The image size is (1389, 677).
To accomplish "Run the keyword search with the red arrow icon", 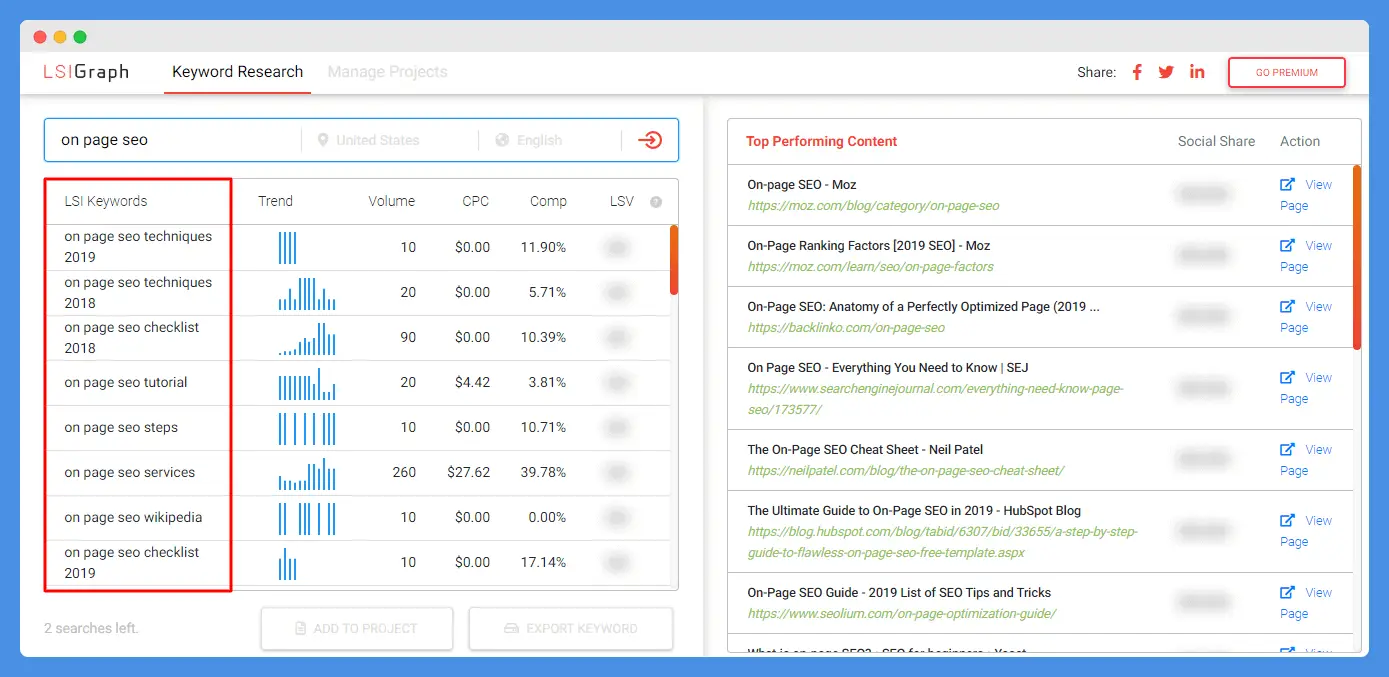I will pos(650,140).
